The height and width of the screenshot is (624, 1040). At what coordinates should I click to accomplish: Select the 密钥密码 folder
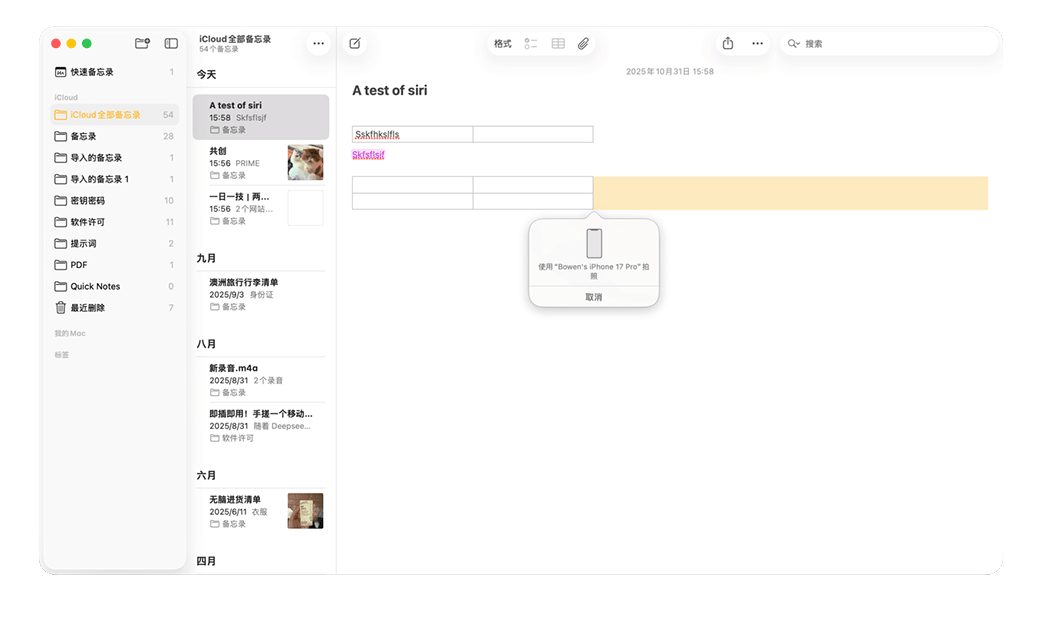tap(87, 201)
